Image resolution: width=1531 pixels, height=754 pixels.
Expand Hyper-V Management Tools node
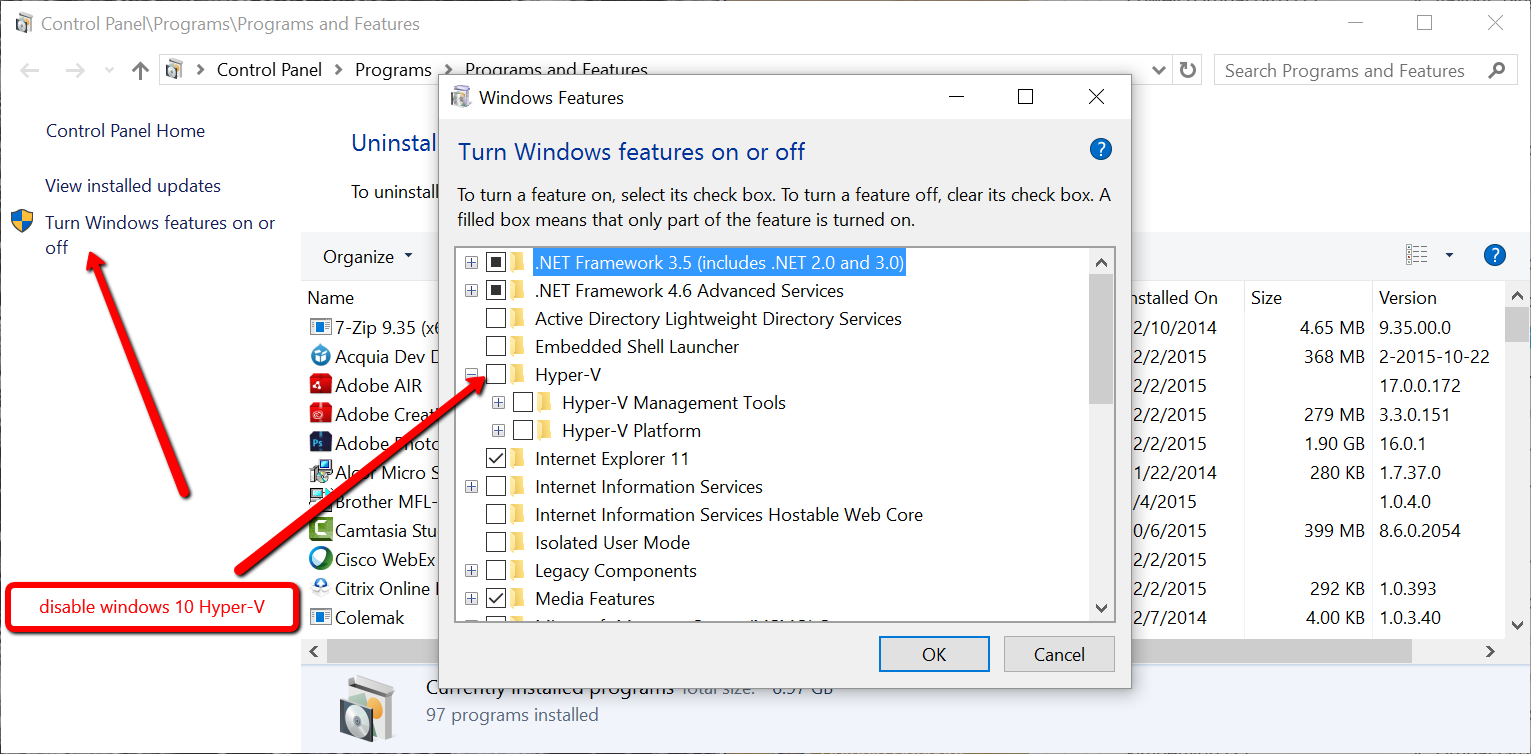click(498, 403)
